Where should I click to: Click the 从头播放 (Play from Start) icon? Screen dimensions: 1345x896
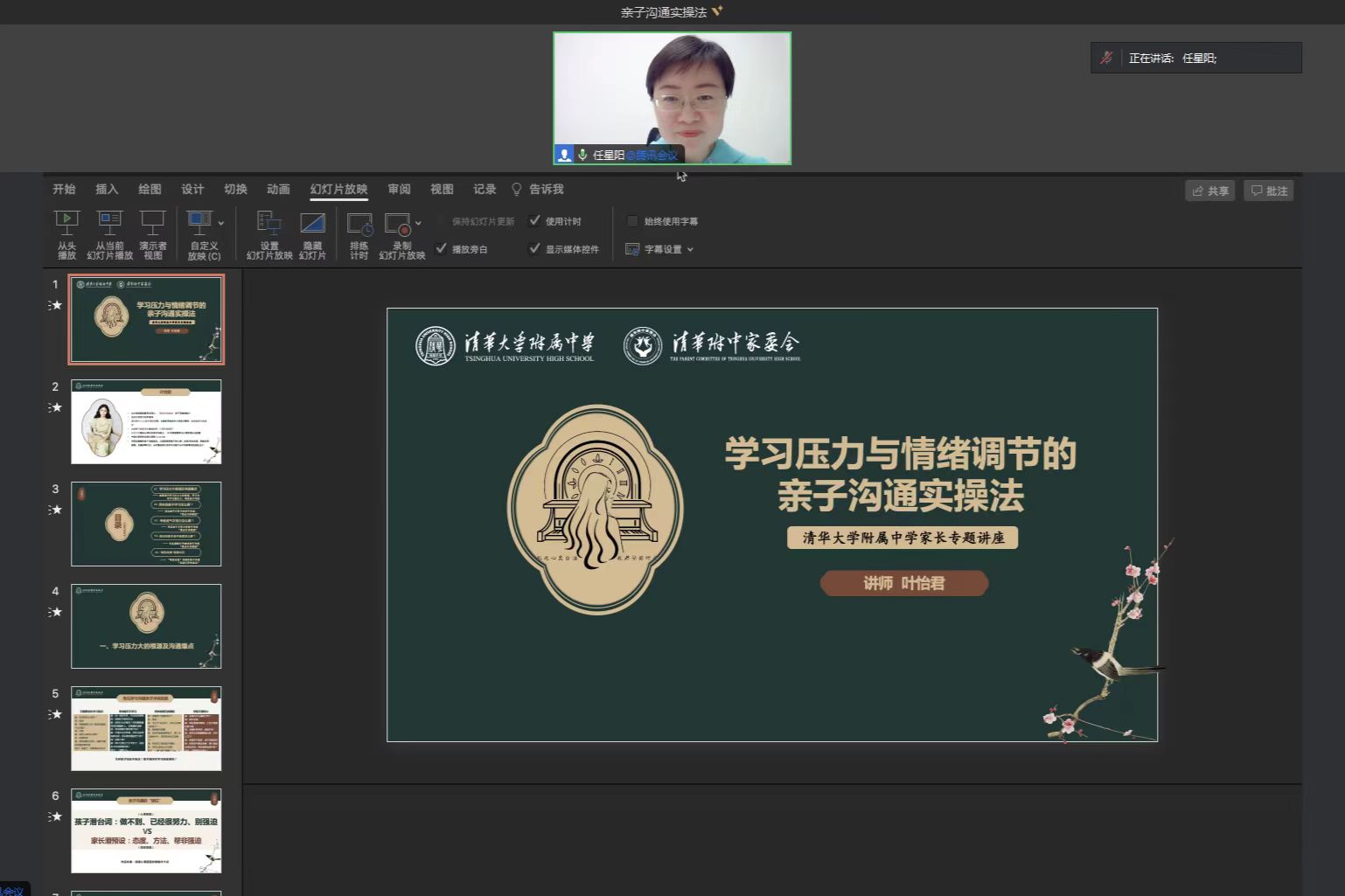(x=66, y=224)
